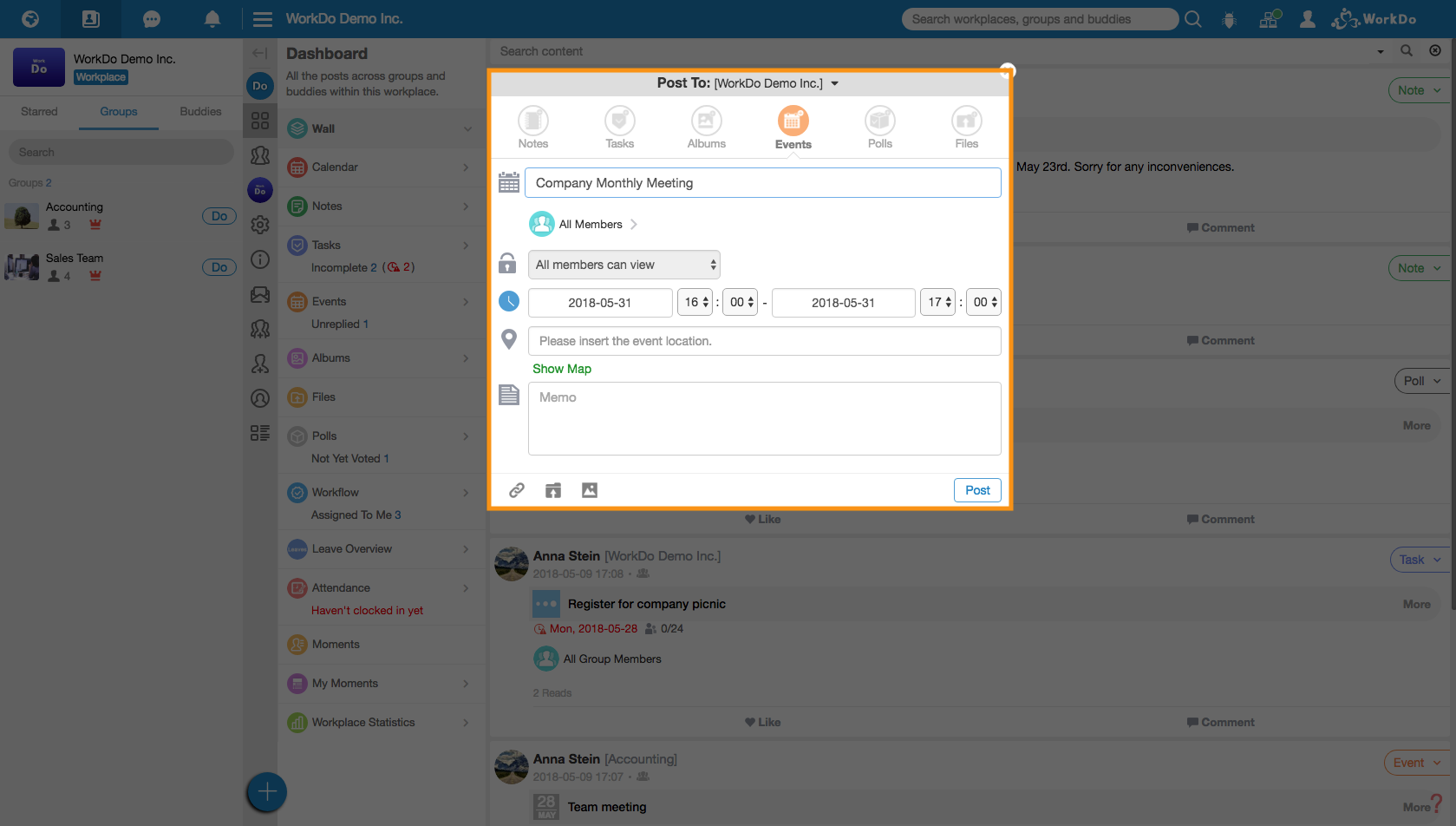
Task: Open the end hour 17 selector
Action: 938,302
